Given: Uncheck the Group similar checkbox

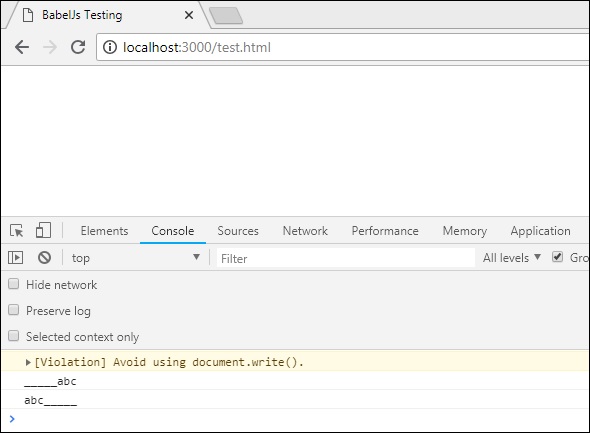Looking at the screenshot, I should coord(557,257).
